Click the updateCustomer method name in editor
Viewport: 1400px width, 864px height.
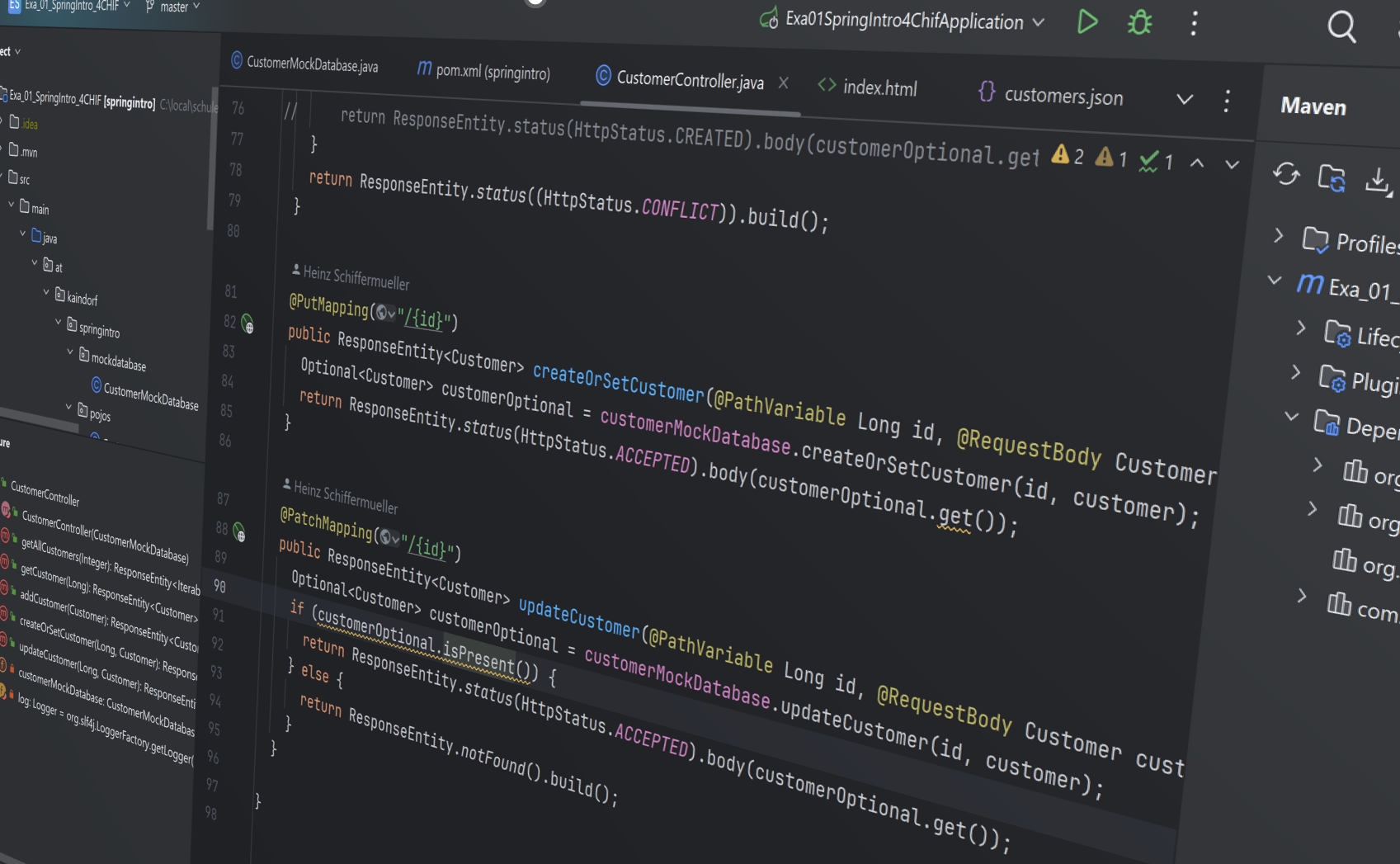[578, 616]
